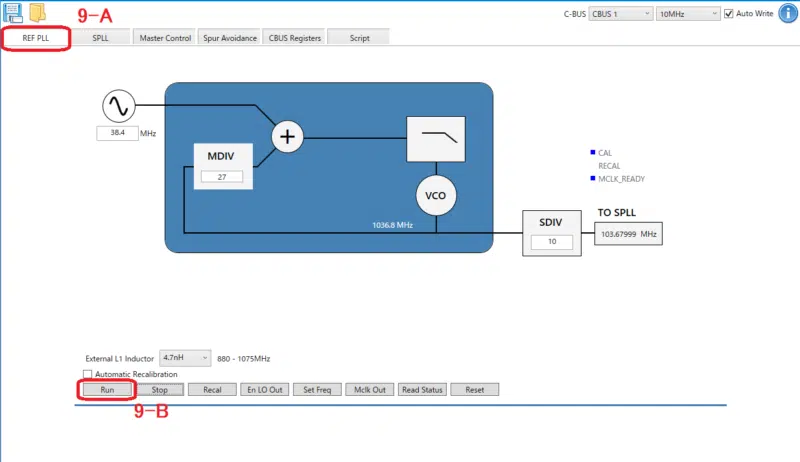This screenshot has width=800, height=462.
Task: Click the CAL status indicator
Action: pos(593,153)
